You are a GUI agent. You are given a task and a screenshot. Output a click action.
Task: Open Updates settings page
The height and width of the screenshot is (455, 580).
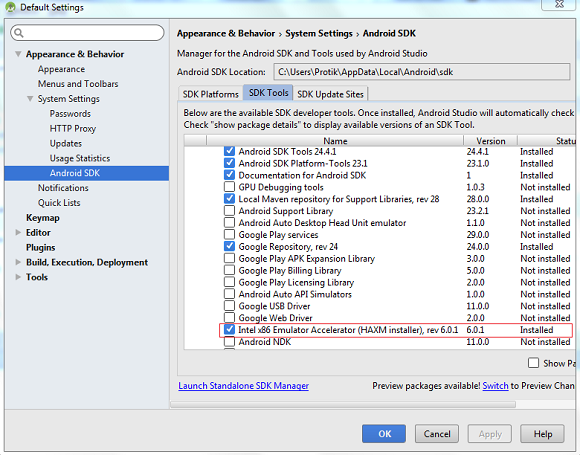(x=66, y=143)
